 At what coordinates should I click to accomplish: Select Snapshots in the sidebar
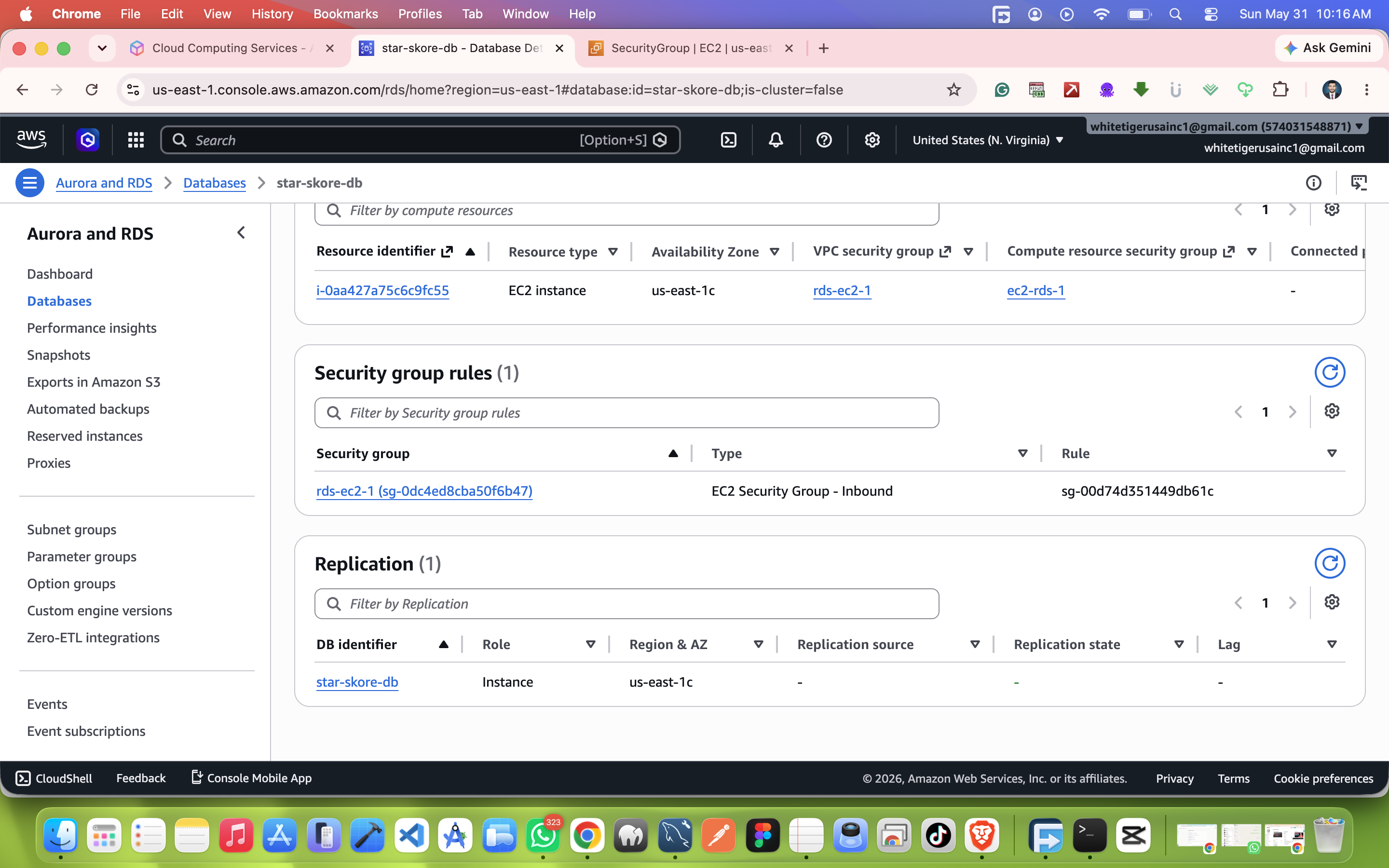point(58,355)
